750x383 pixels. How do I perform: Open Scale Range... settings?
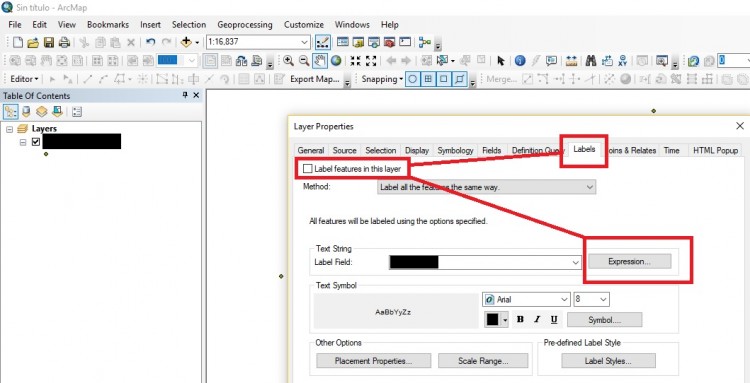(x=483, y=361)
